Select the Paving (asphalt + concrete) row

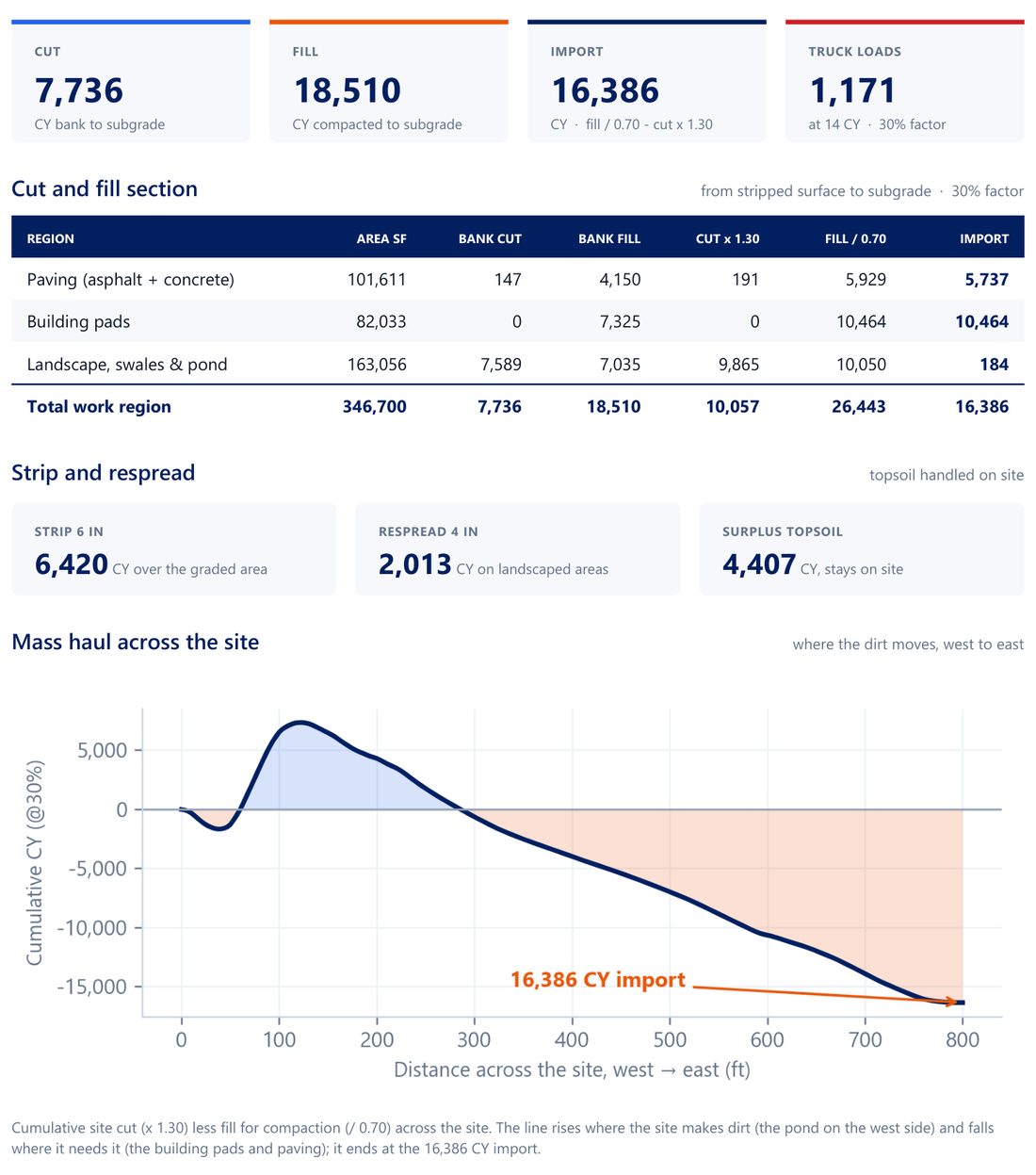pos(518,279)
